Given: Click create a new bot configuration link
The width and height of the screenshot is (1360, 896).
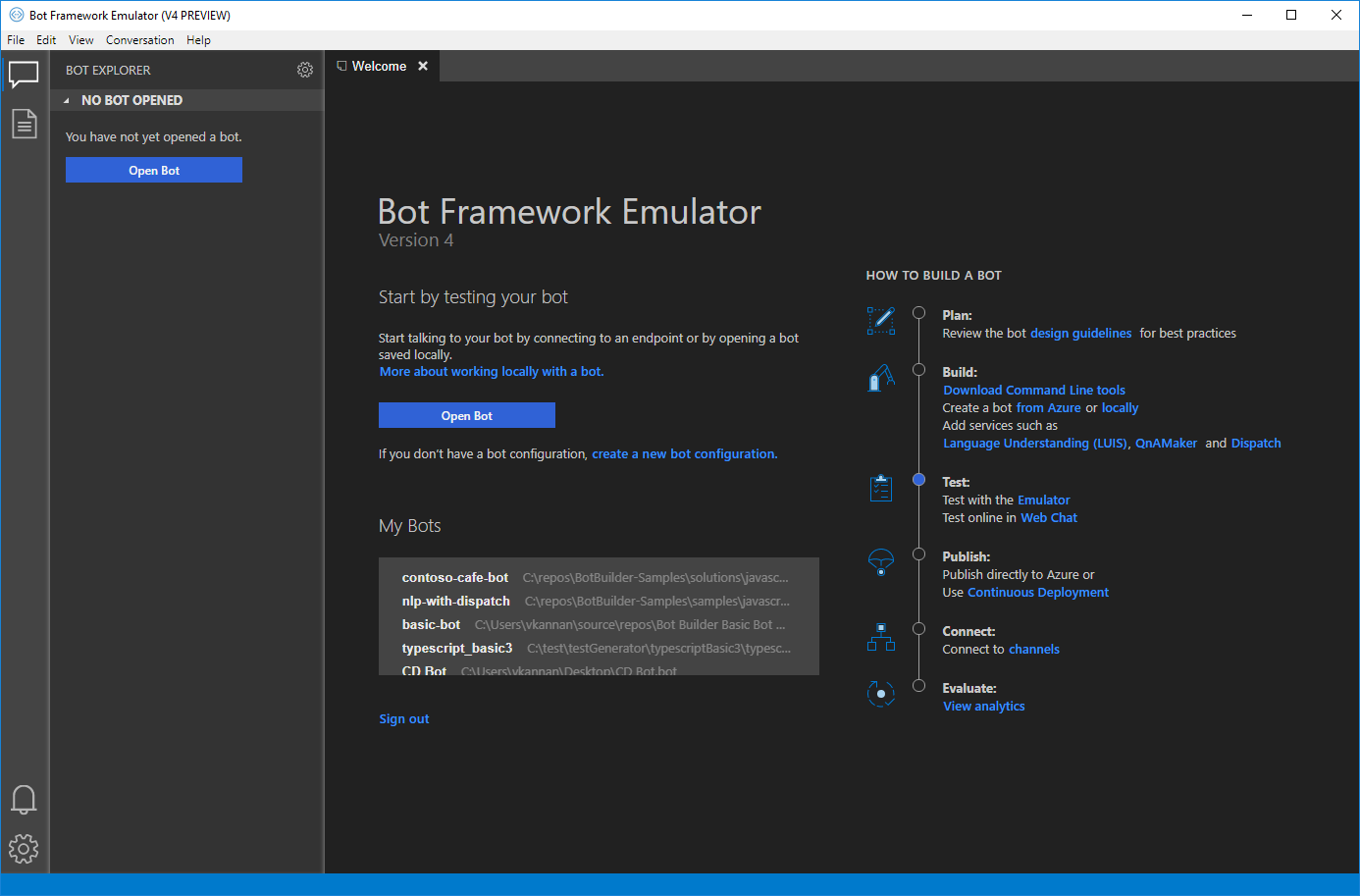Looking at the screenshot, I should pos(684,454).
